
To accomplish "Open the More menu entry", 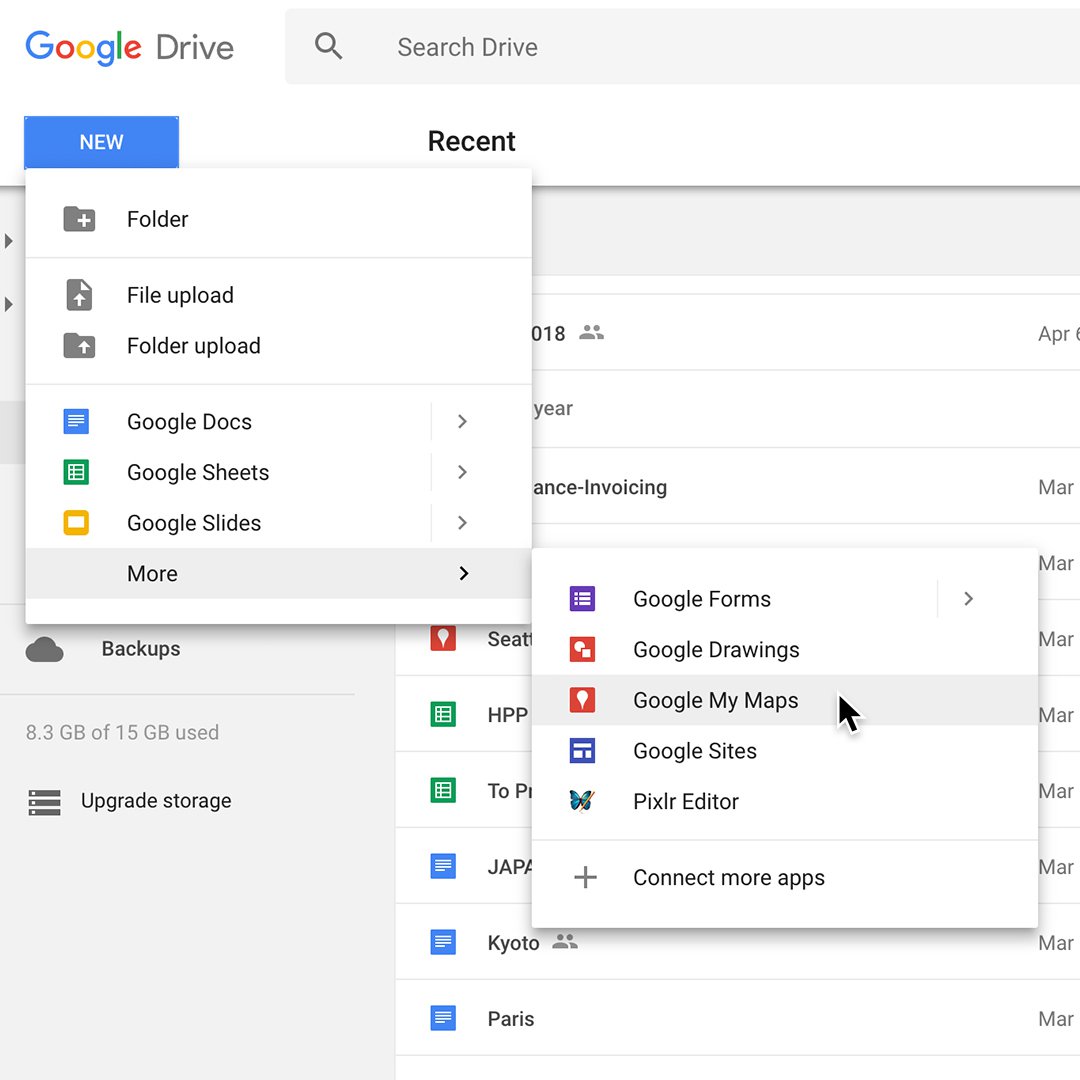I will click(278, 573).
